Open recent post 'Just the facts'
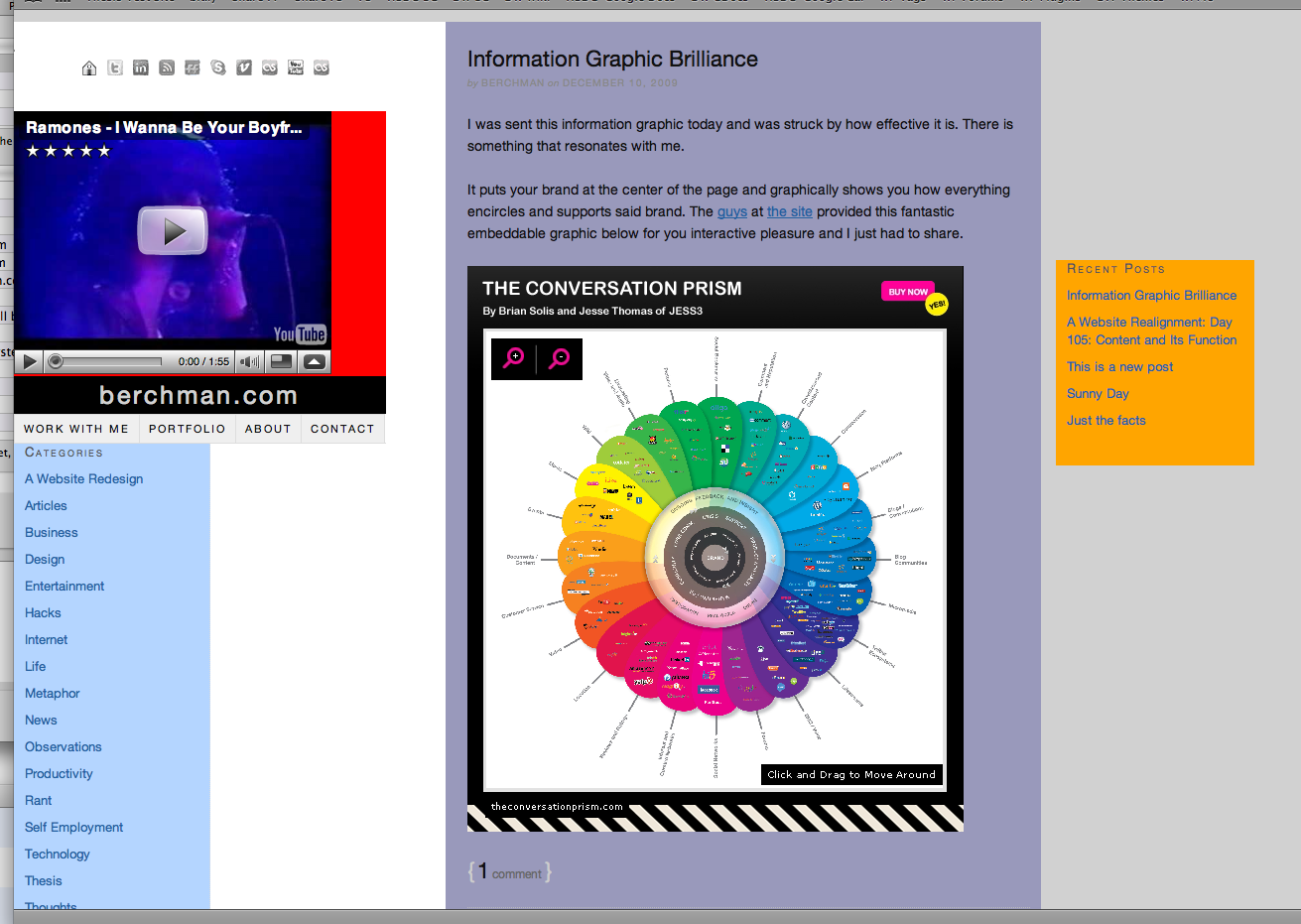The image size is (1301, 924). (x=1106, y=420)
